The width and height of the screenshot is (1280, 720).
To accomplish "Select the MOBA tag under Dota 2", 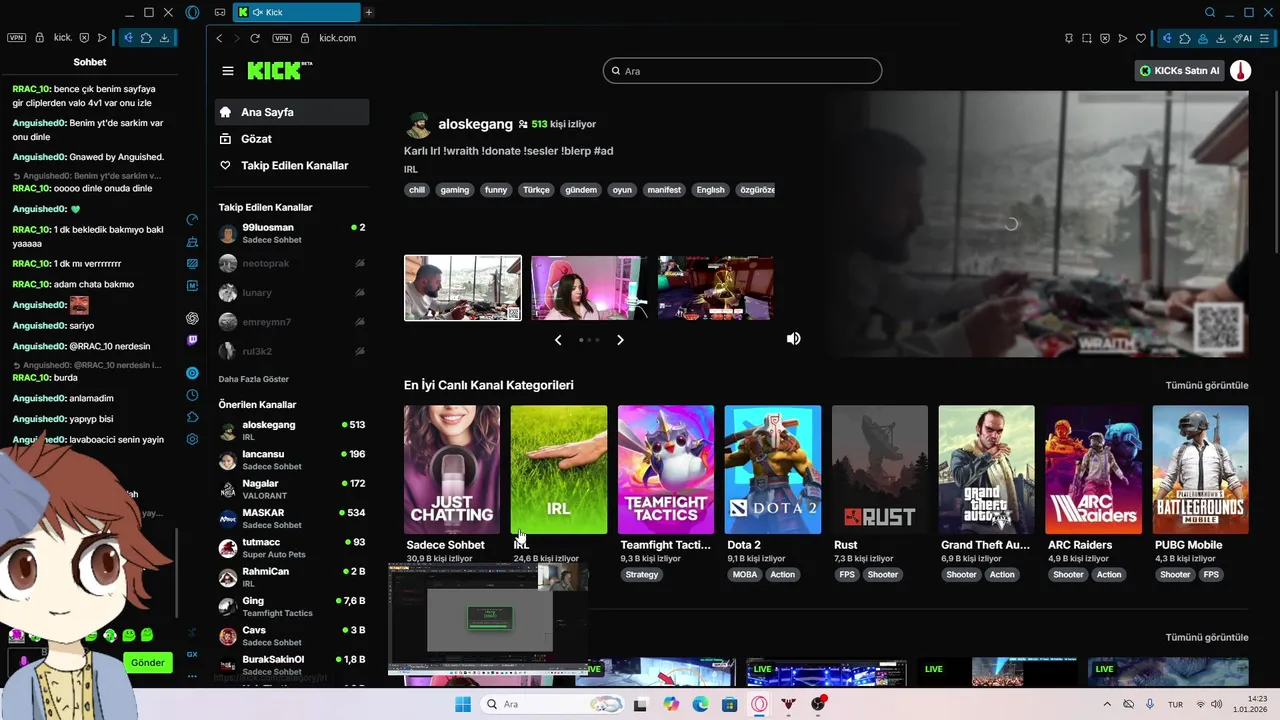I will (x=745, y=575).
